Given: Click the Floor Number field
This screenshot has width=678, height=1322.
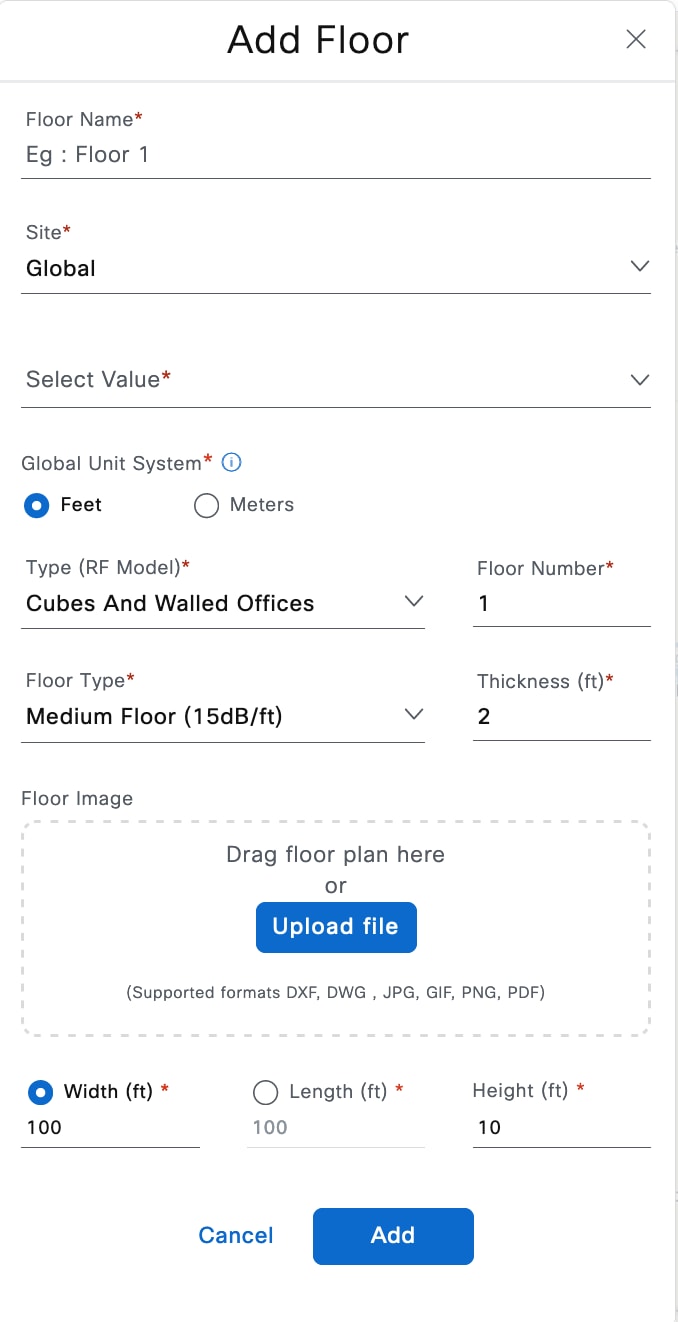Looking at the screenshot, I should (x=560, y=604).
